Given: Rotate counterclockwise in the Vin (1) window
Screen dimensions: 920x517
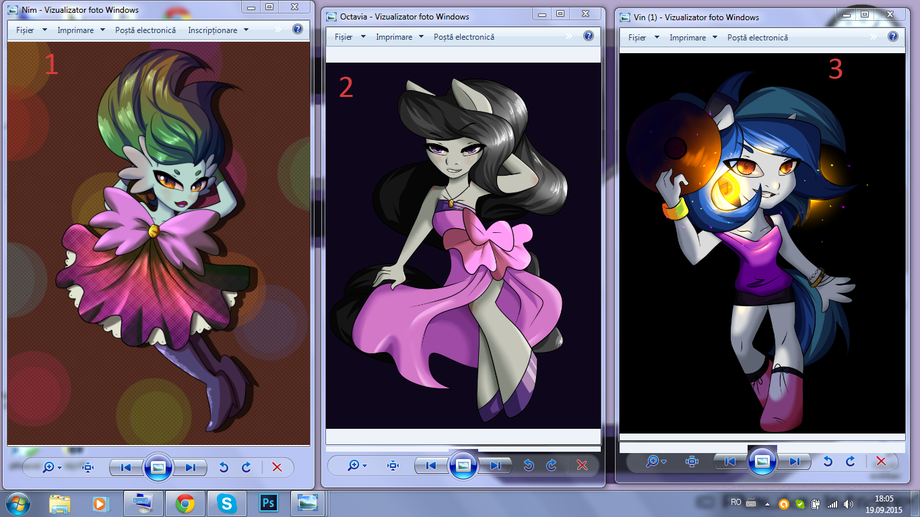Looking at the screenshot, I should point(826,461).
